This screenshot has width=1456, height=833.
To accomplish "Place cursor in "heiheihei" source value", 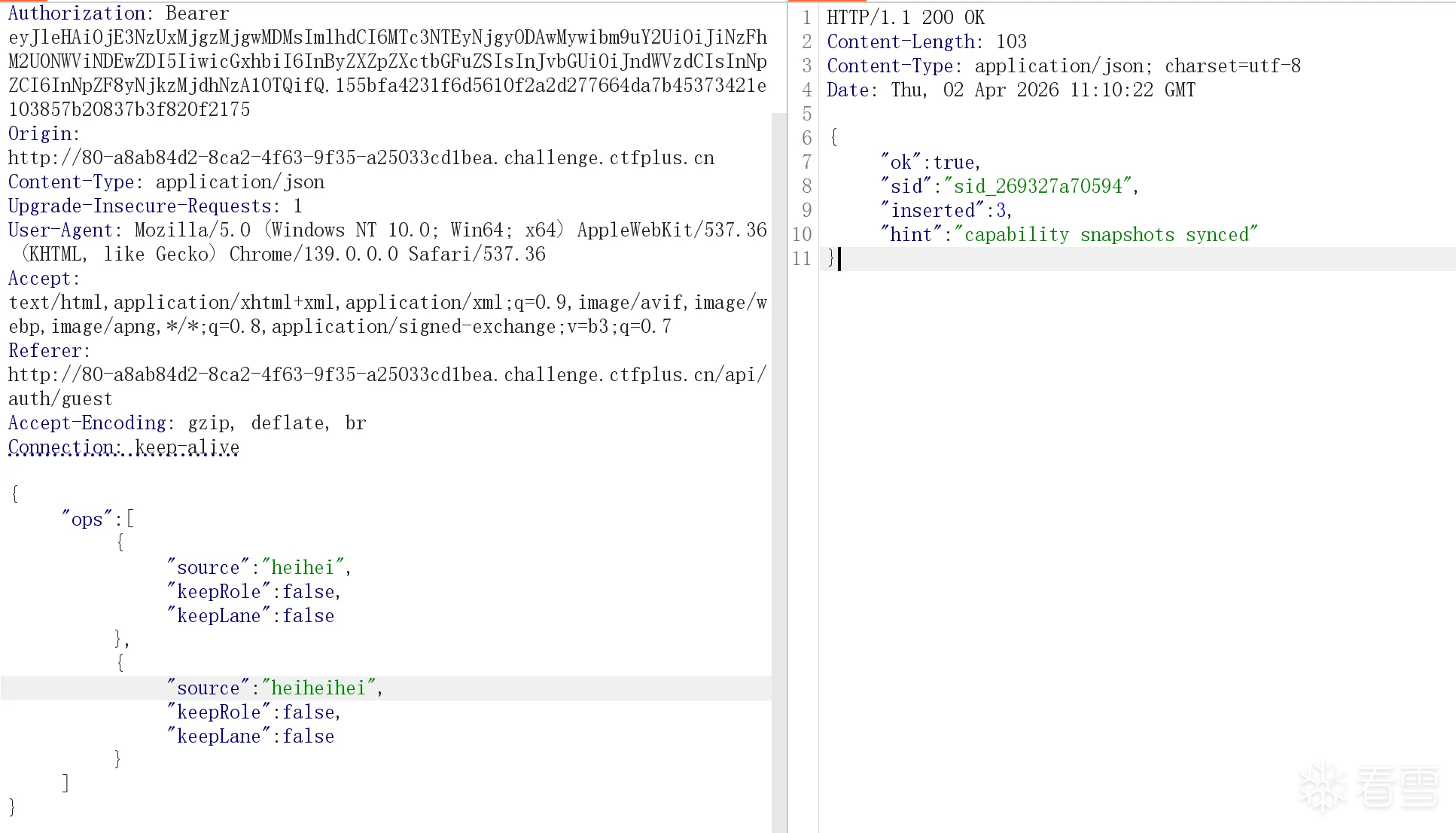I will pyautogui.click(x=318, y=688).
